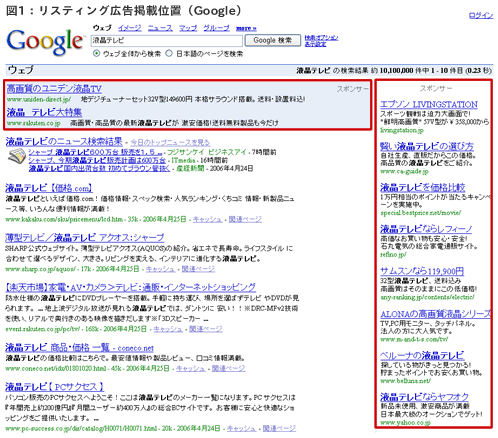The width and height of the screenshot is (498, 438).
Task: Open cached page for pc-success.co.jp result
Action: point(241,428)
